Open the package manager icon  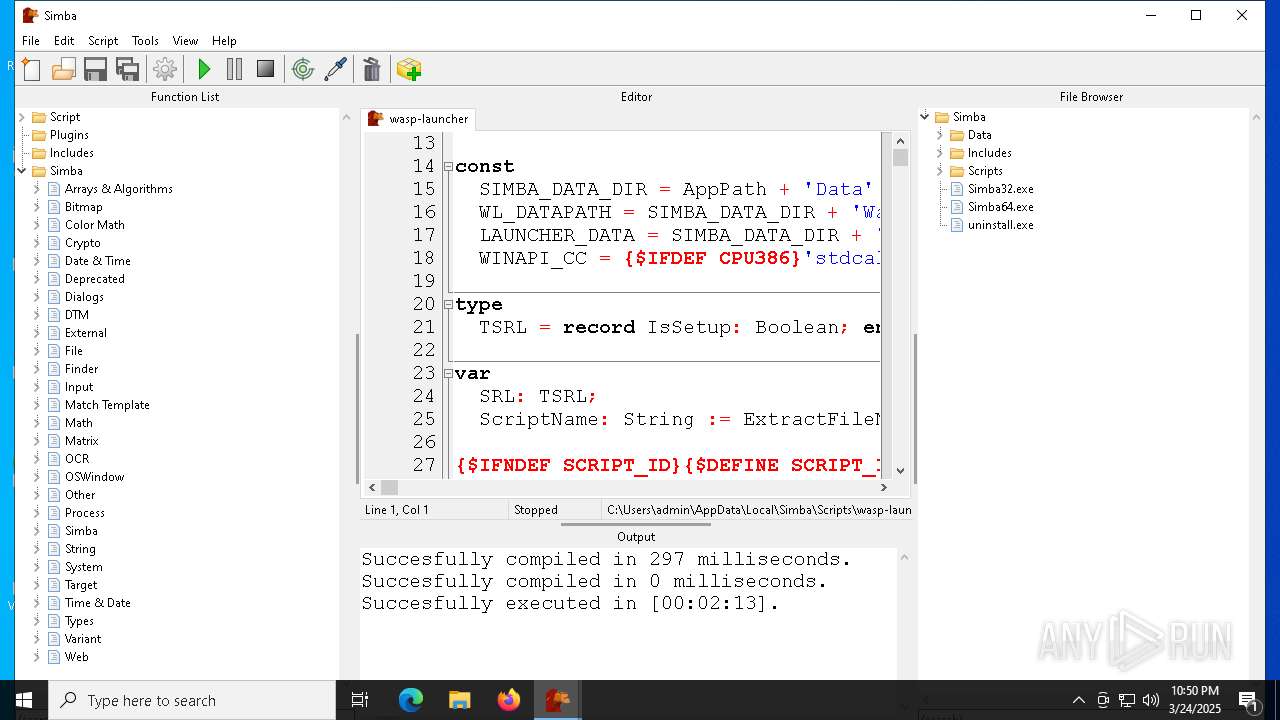409,69
